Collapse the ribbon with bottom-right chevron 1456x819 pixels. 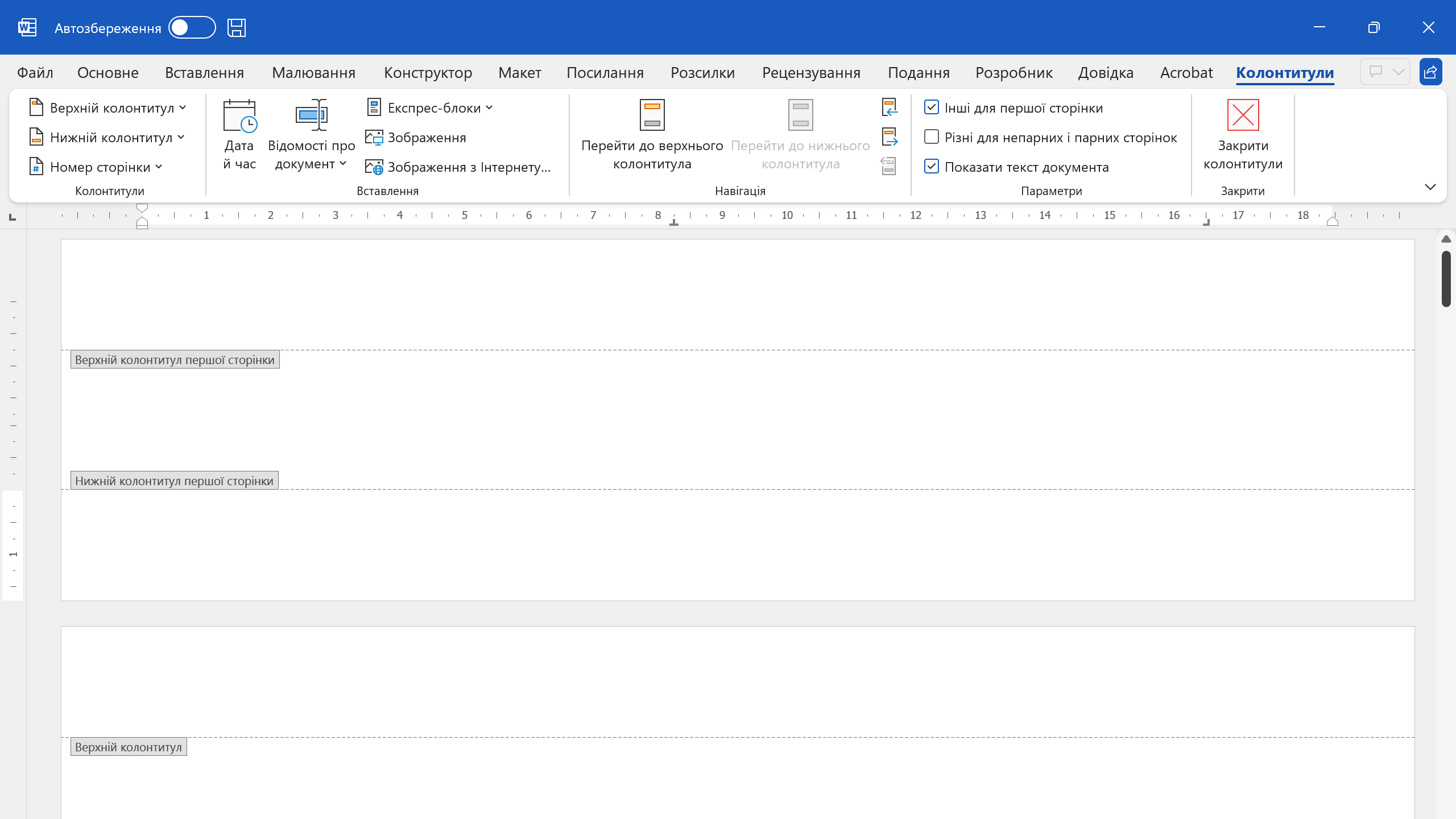pos(1430,187)
